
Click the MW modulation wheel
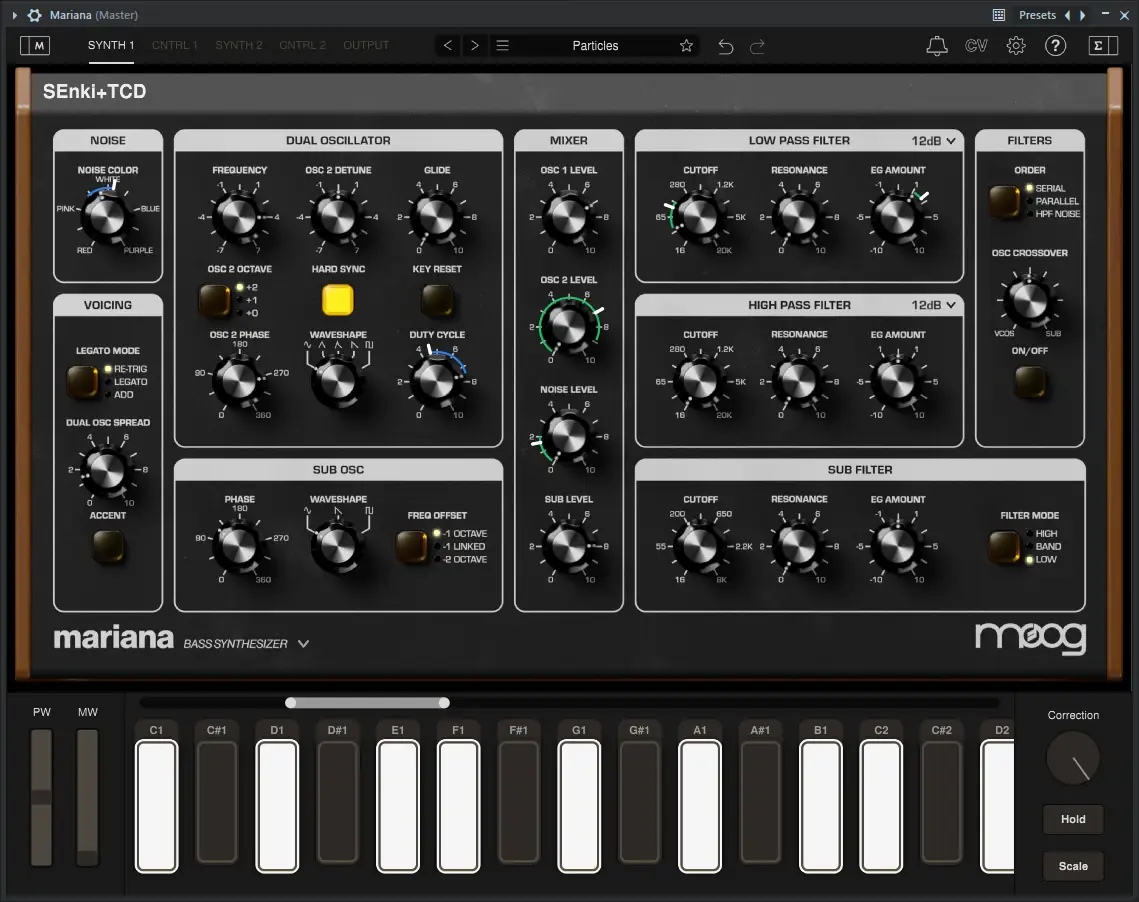(87, 795)
